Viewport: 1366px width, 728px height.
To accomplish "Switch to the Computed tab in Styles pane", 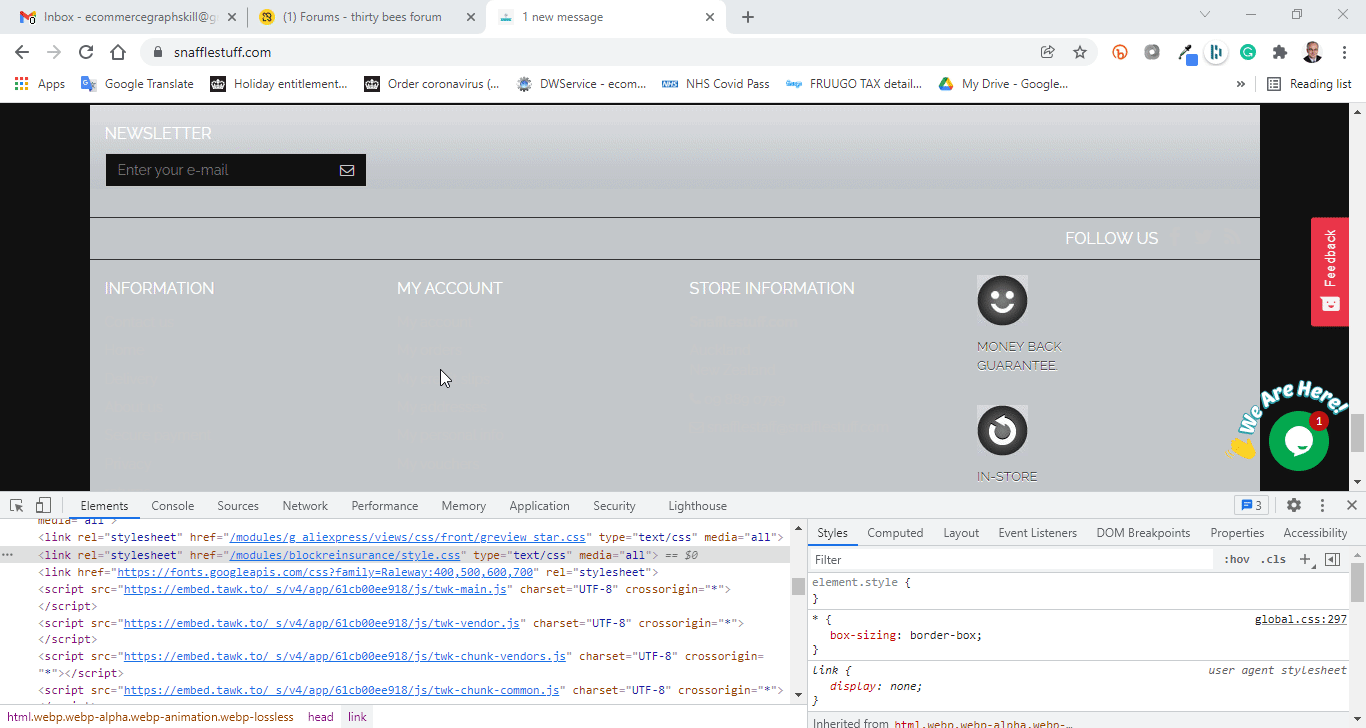I will click(x=895, y=532).
